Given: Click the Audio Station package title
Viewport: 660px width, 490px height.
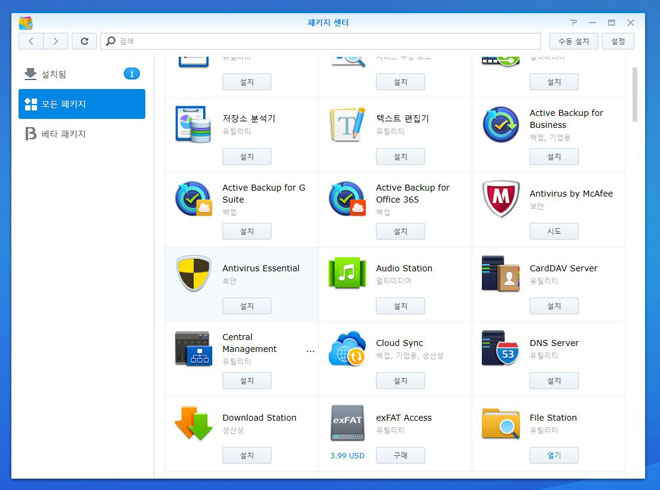Looking at the screenshot, I should tap(404, 268).
